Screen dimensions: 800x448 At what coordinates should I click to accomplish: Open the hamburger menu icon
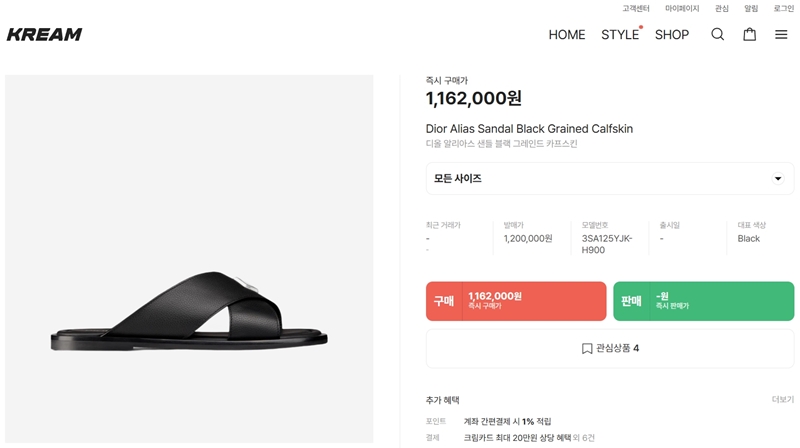tap(781, 35)
